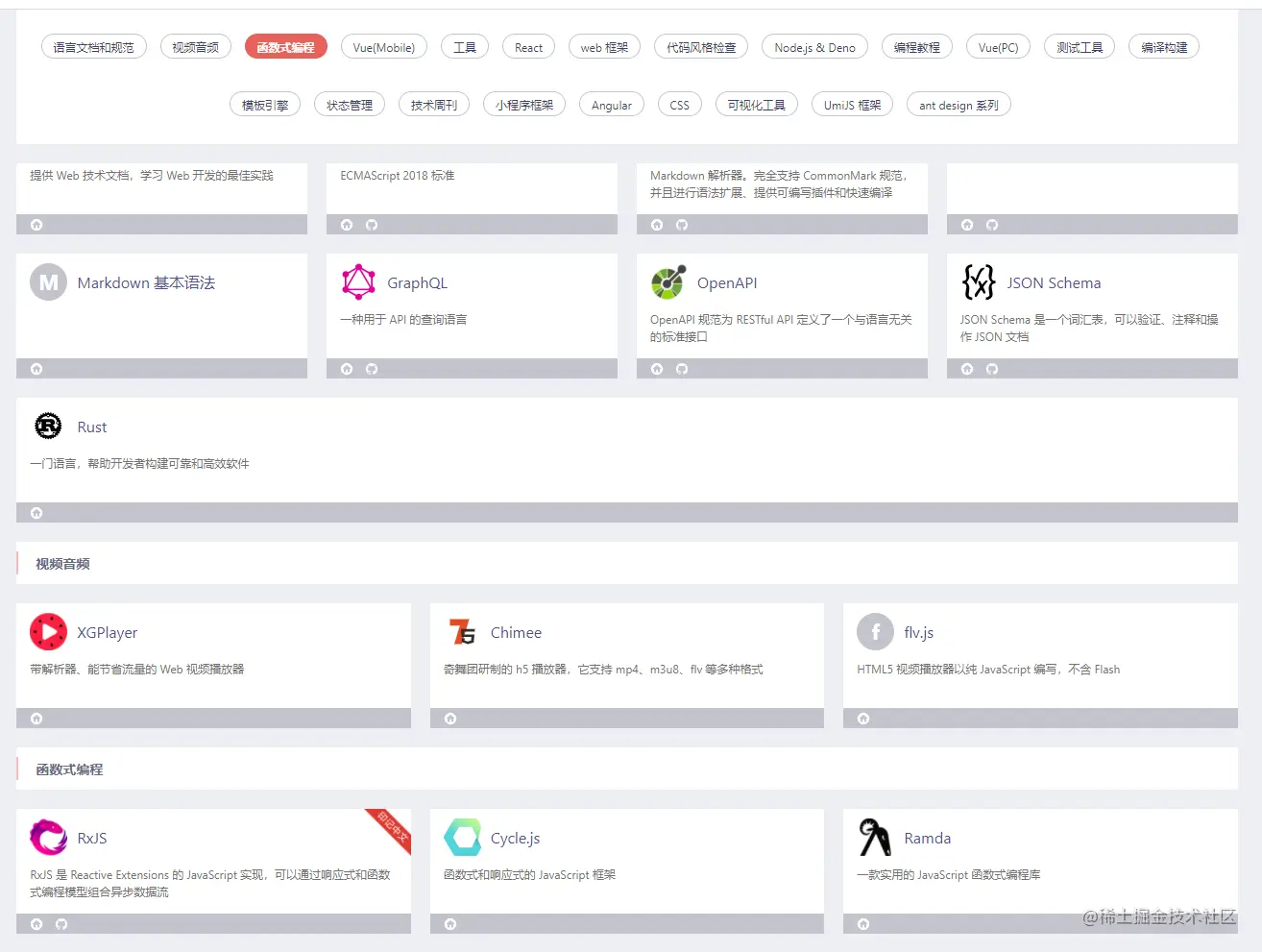Click the Cycle.js teal hexagon logo
Viewport: 1262px width, 952px height.
(x=462, y=838)
